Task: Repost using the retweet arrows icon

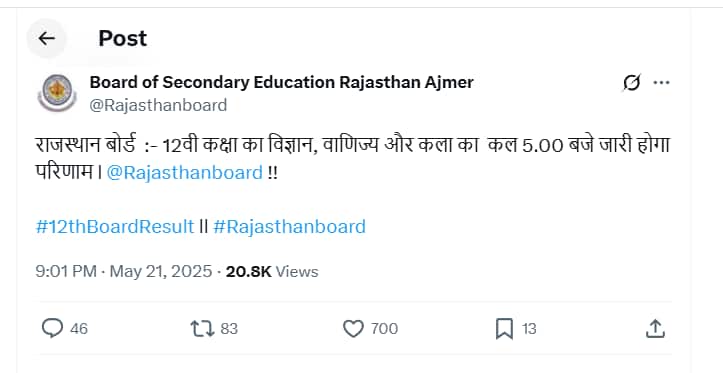Action: coord(202,329)
